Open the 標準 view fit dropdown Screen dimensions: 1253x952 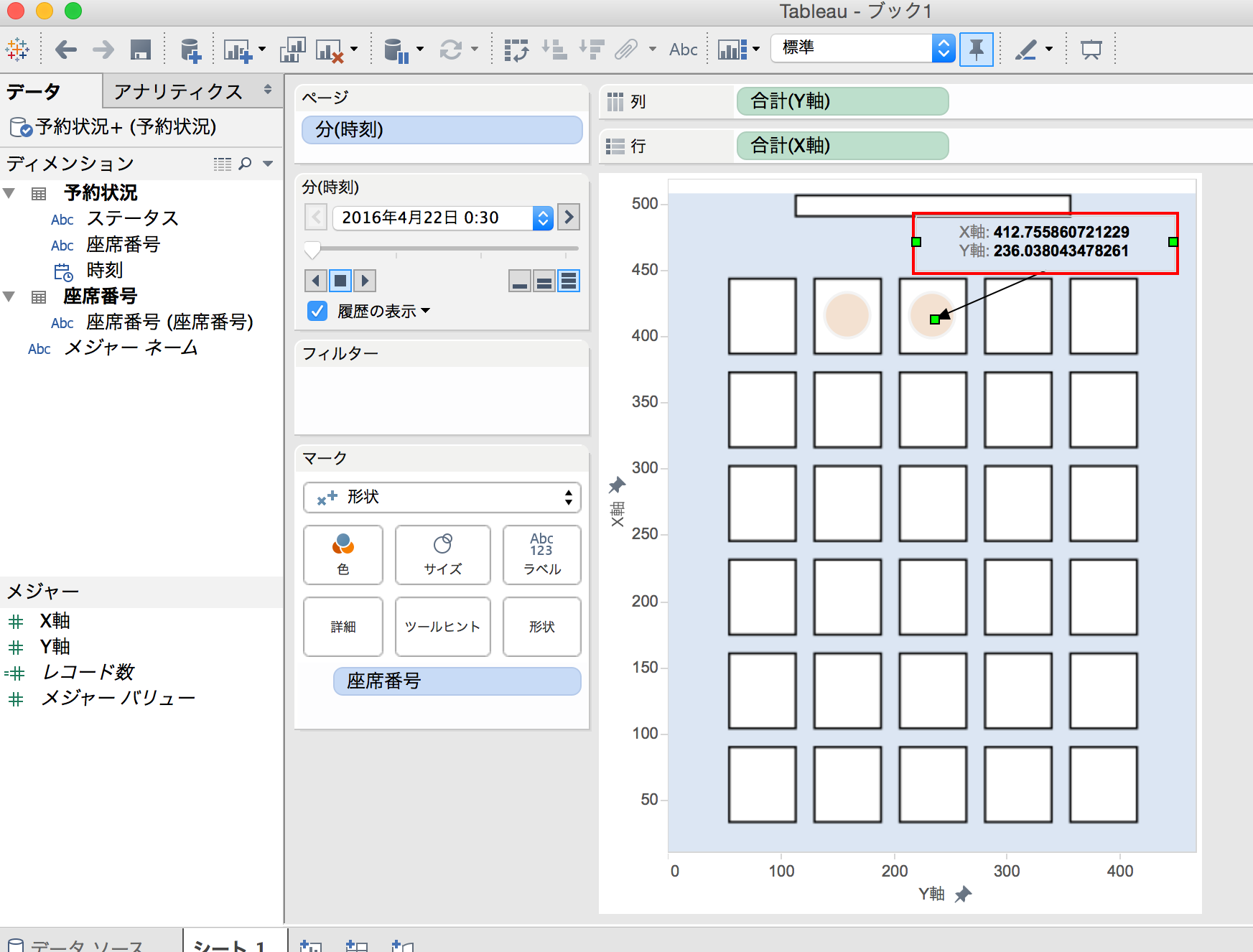pyautogui.click(x=943, y=48)
